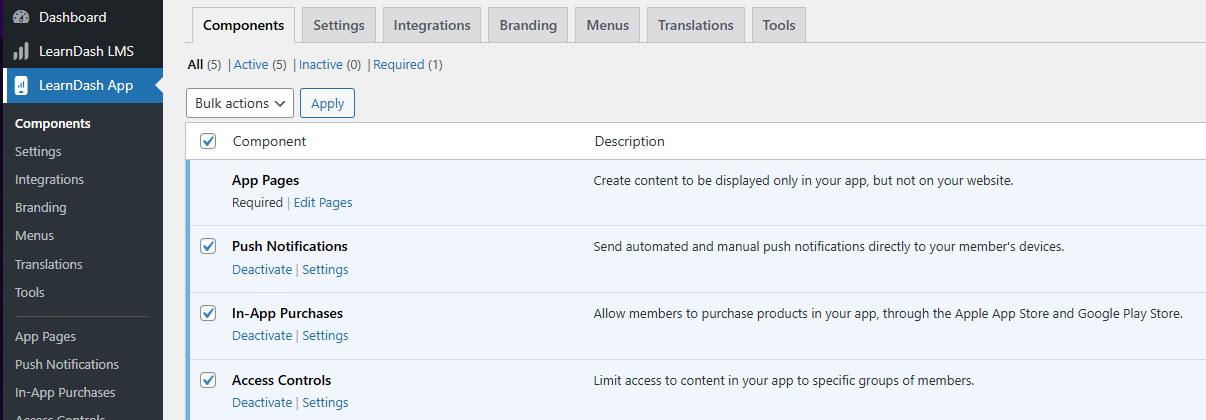Deactivate the Access Controls component

262,403
